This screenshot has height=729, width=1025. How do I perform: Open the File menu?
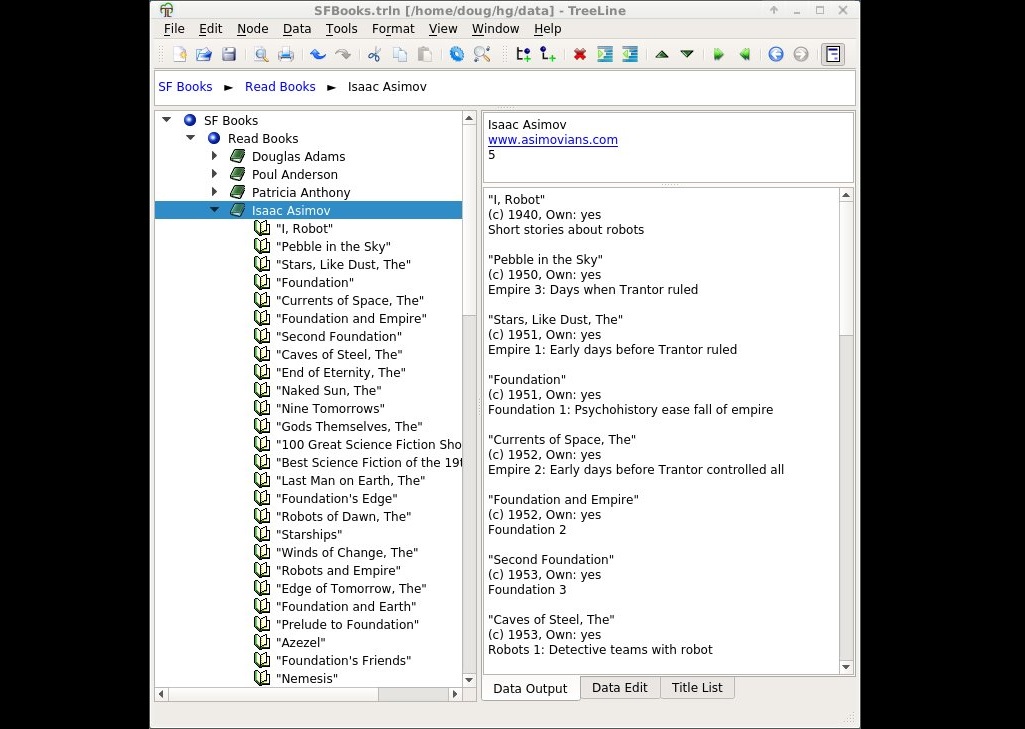(174, 29)
